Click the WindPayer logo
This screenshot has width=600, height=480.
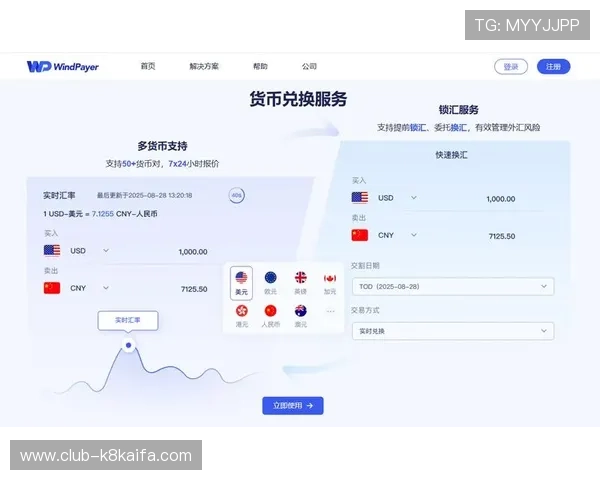(63, 67)
